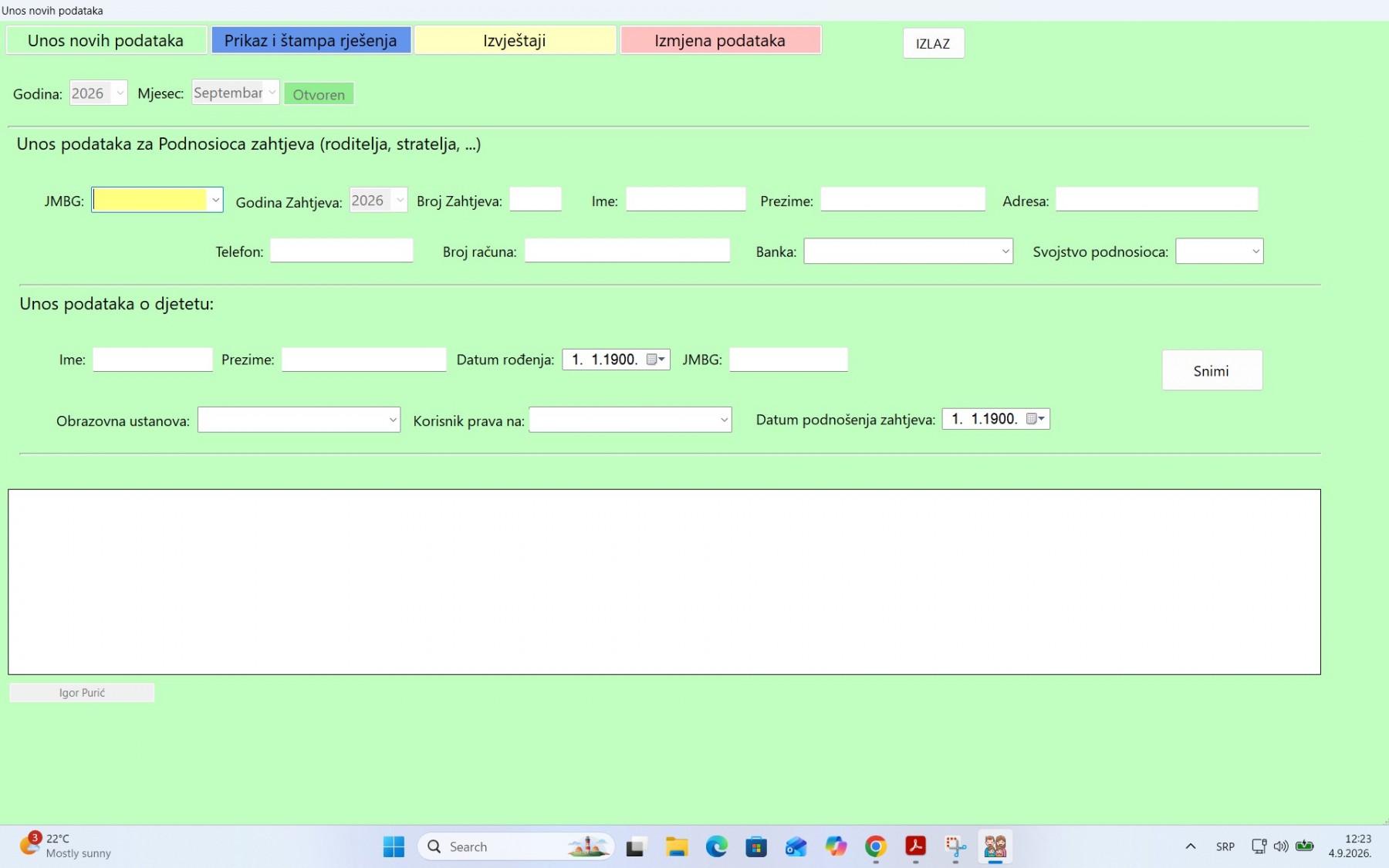
Task: Show hidden system tray icons
Action: (x=1191, y=846)
